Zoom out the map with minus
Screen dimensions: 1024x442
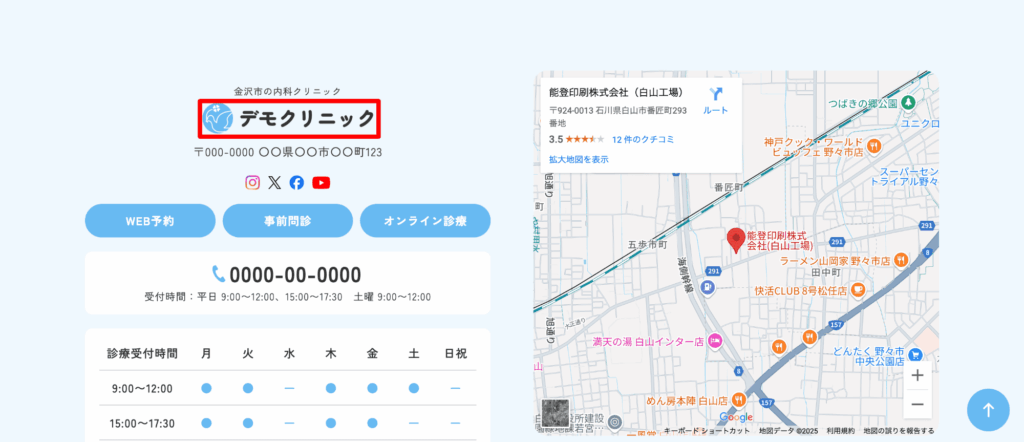(x=917, y=404)
